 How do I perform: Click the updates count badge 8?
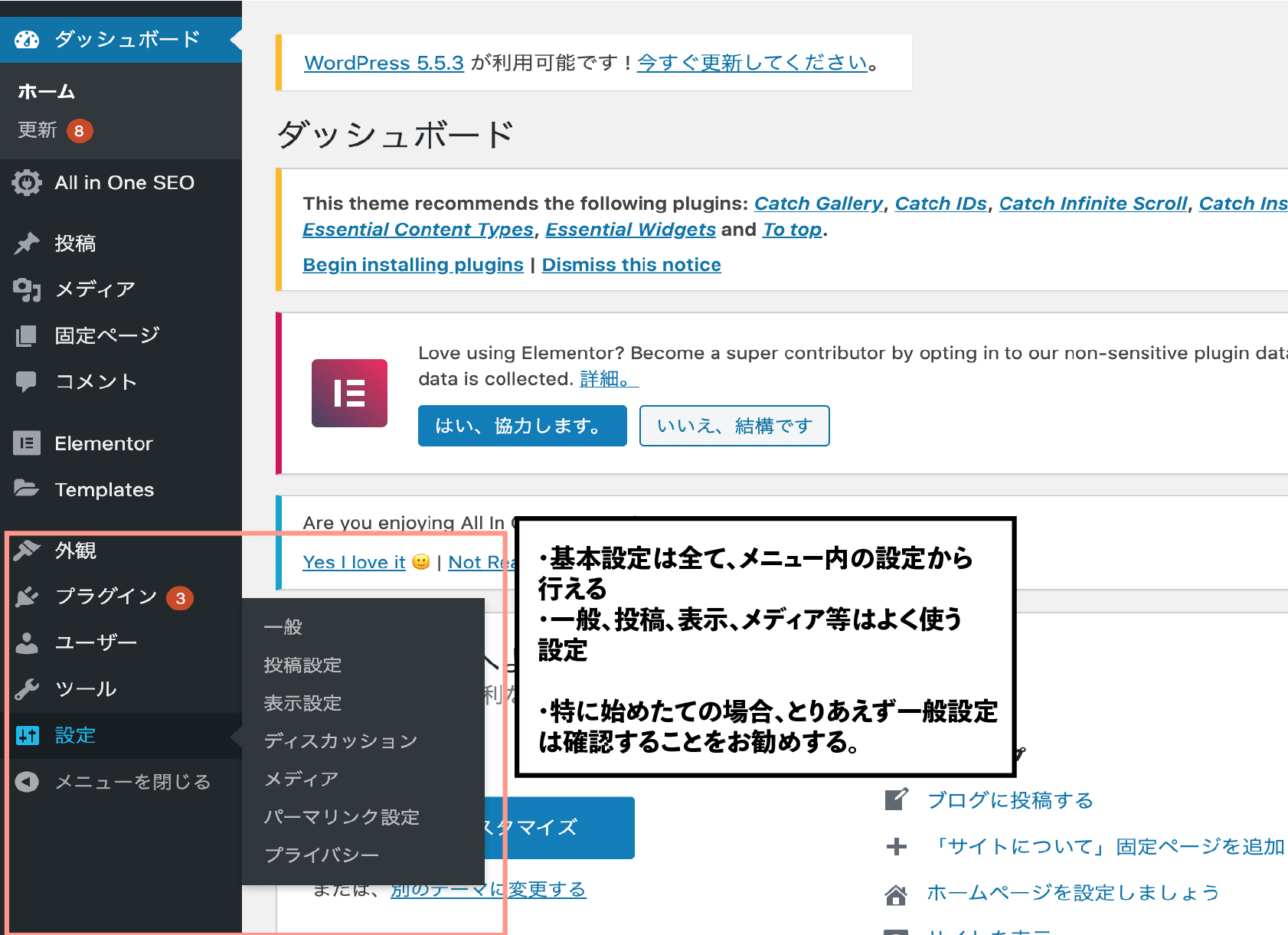(x=79, y=131)
